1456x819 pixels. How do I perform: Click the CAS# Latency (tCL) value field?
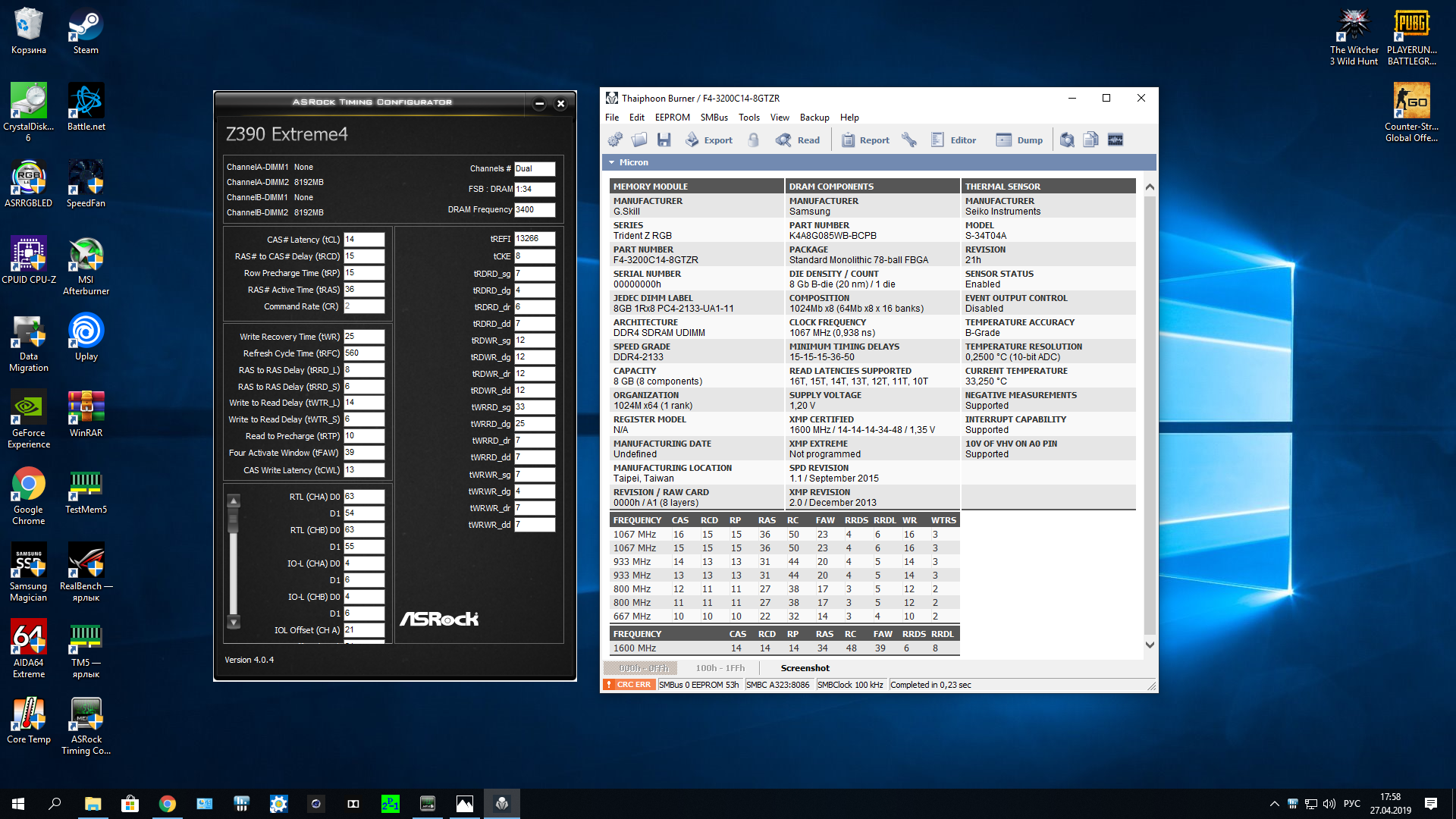pos(364,240)
